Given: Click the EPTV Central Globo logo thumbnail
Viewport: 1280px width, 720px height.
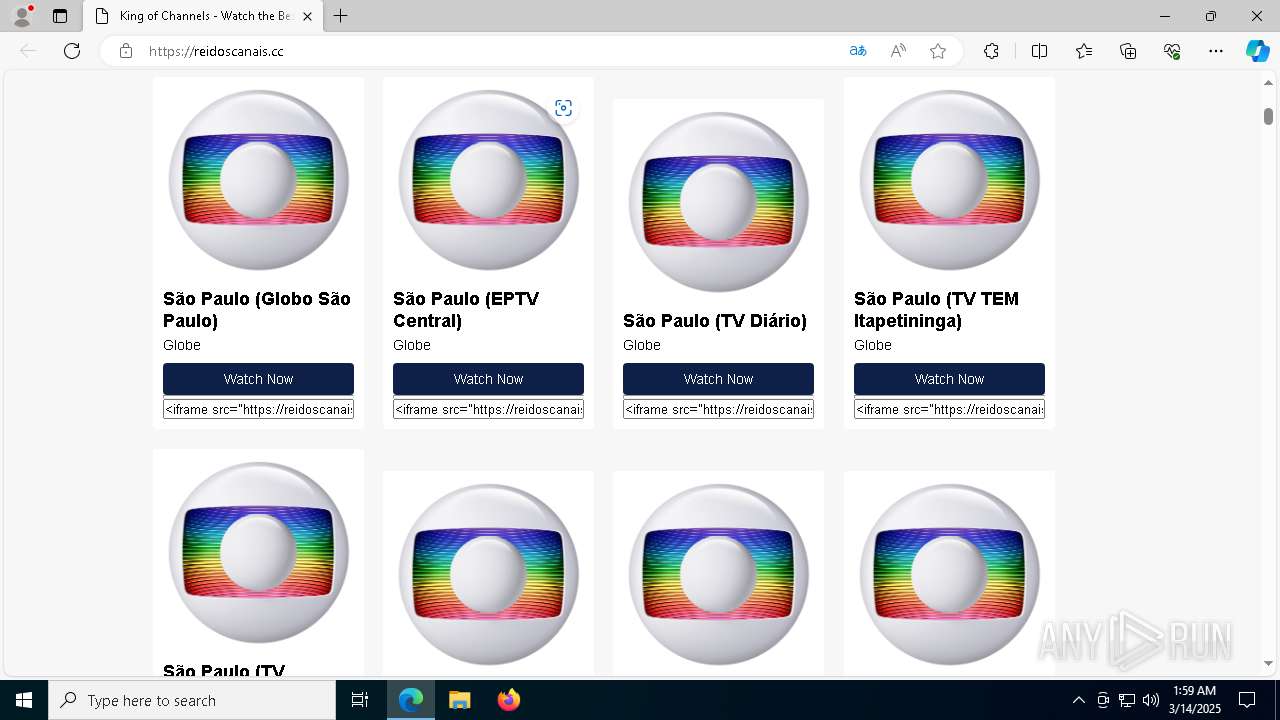Looking at the screenshot, I should click(488, 180).
